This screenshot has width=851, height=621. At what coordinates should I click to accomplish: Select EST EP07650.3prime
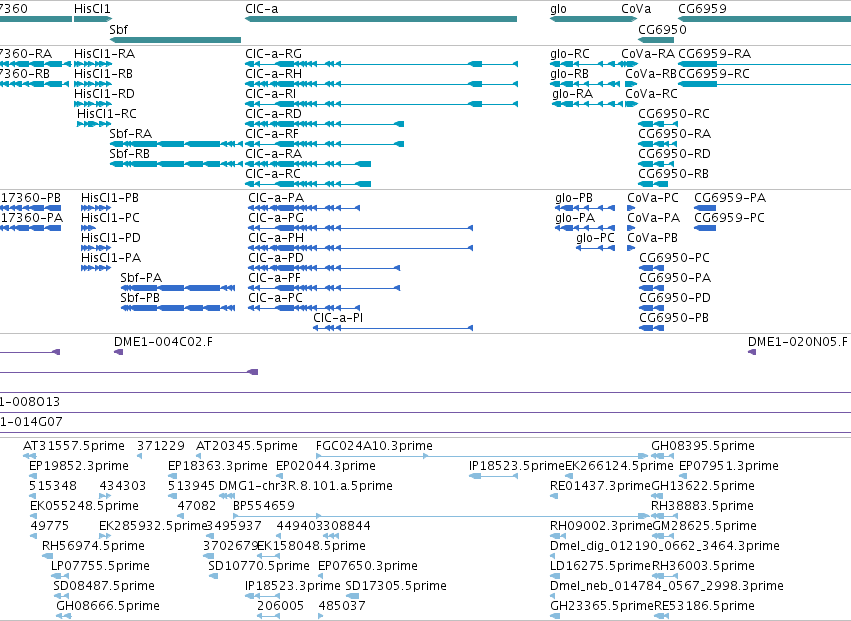(367, 566)
